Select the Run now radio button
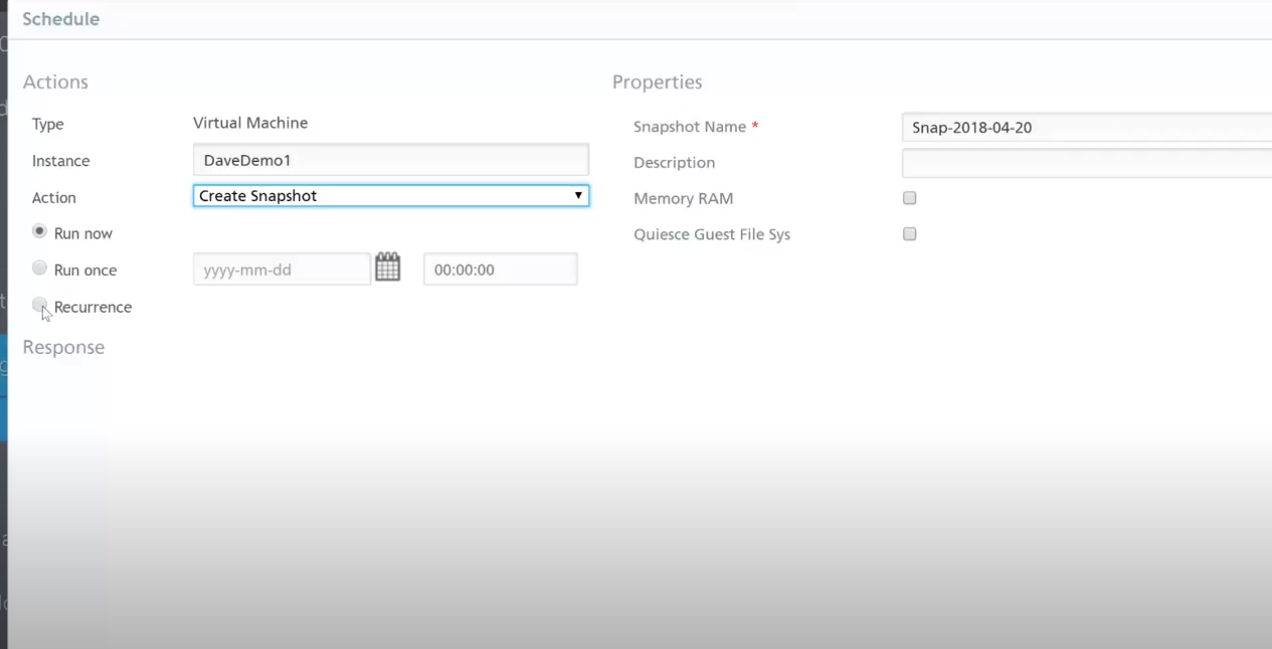This screenshot has height=649, width=1272. pos(40,231)
